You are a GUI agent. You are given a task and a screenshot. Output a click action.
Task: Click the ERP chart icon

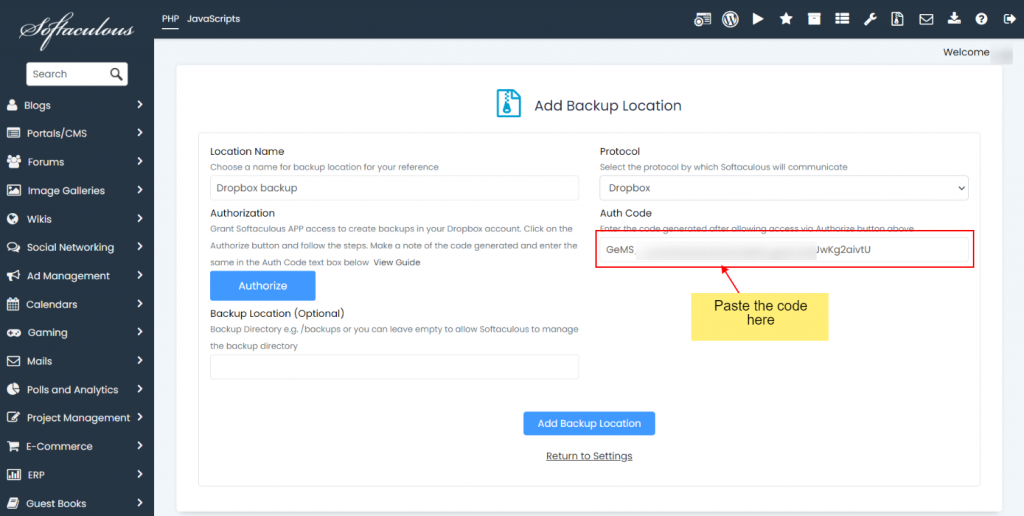click(x=14, y=475)
